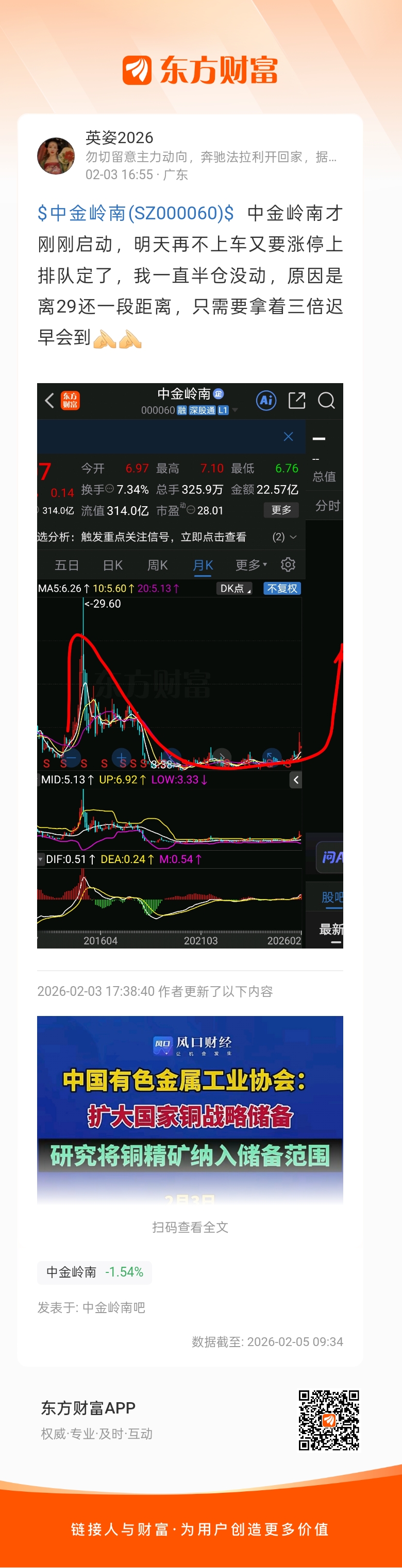
Task: Open chart settings gear icon
Action: tap(288, 564)
